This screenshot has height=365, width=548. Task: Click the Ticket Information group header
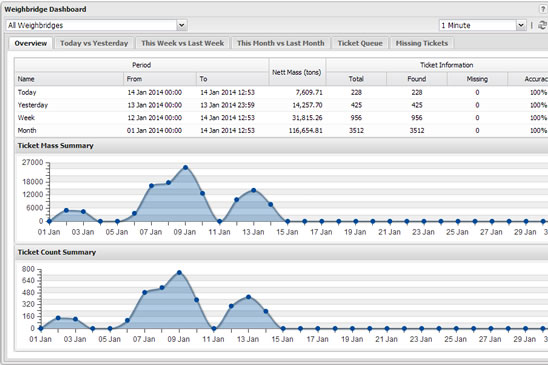point(446,65)
